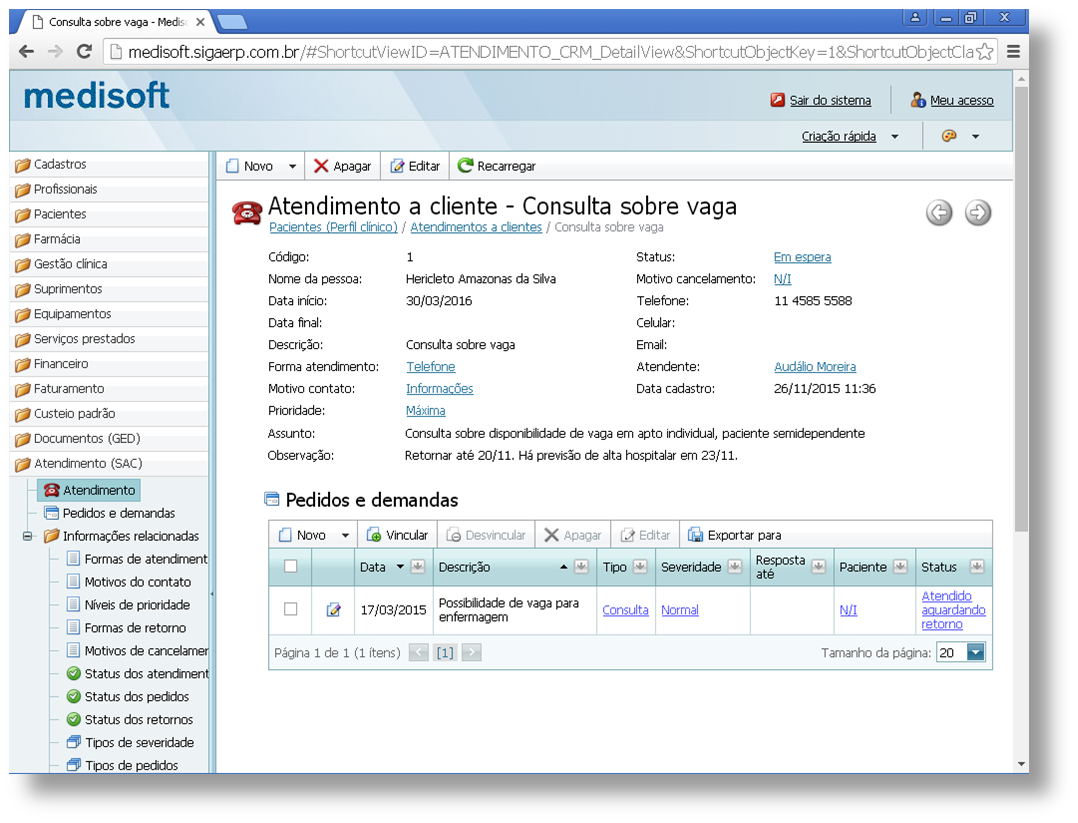This screenshot has width=1078, height=823.
Task: Click the Editar pencil icon in top toolbar
Action: click(x=397, y=166)
